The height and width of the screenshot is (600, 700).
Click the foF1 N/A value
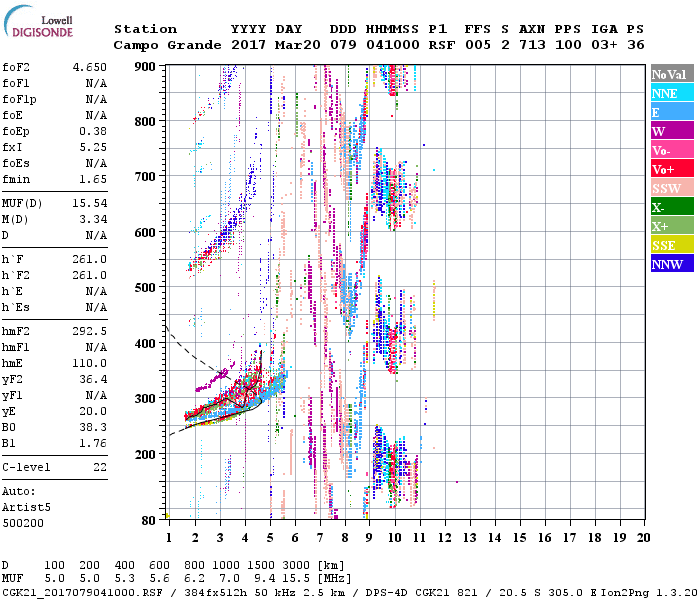[96, 83]
